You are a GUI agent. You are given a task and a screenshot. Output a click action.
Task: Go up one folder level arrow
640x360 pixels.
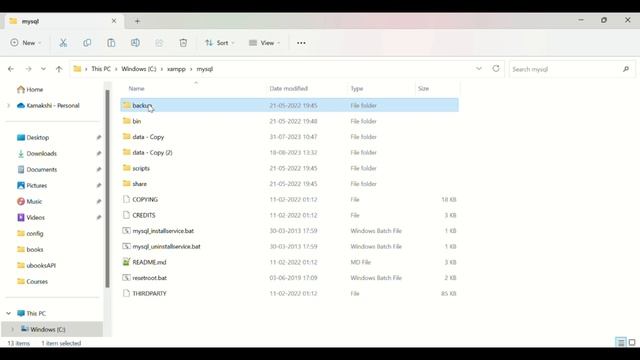pos(59,69)
